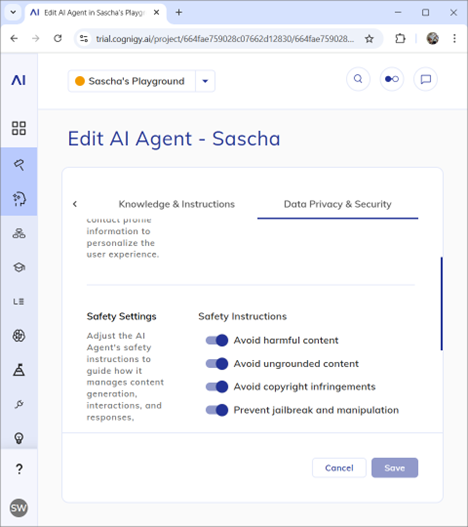Open the lightbulb insights icon in sidebar
468x527 pixels.
[x=19, y=438]
